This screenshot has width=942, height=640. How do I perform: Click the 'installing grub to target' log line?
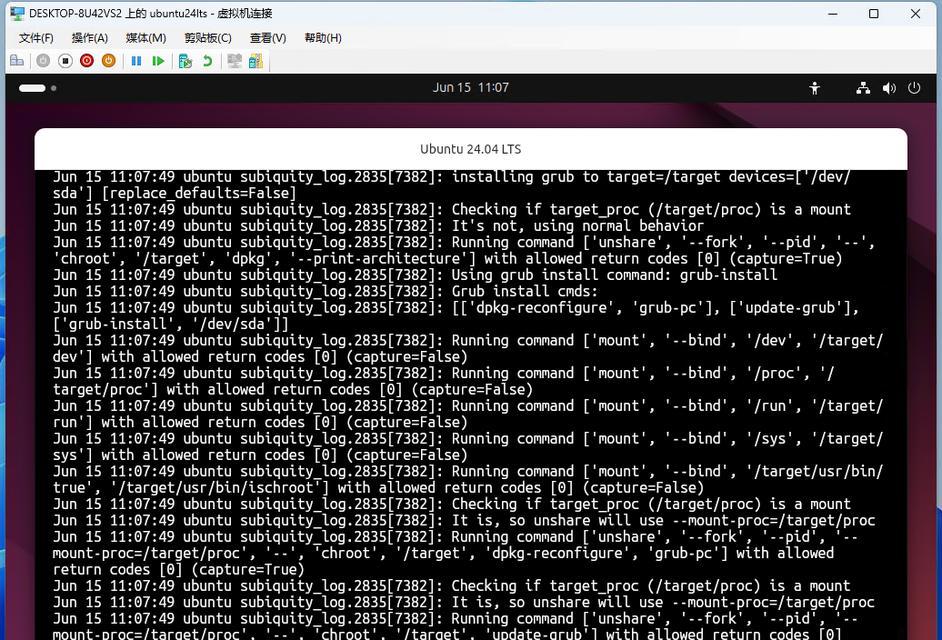point(452,177)
